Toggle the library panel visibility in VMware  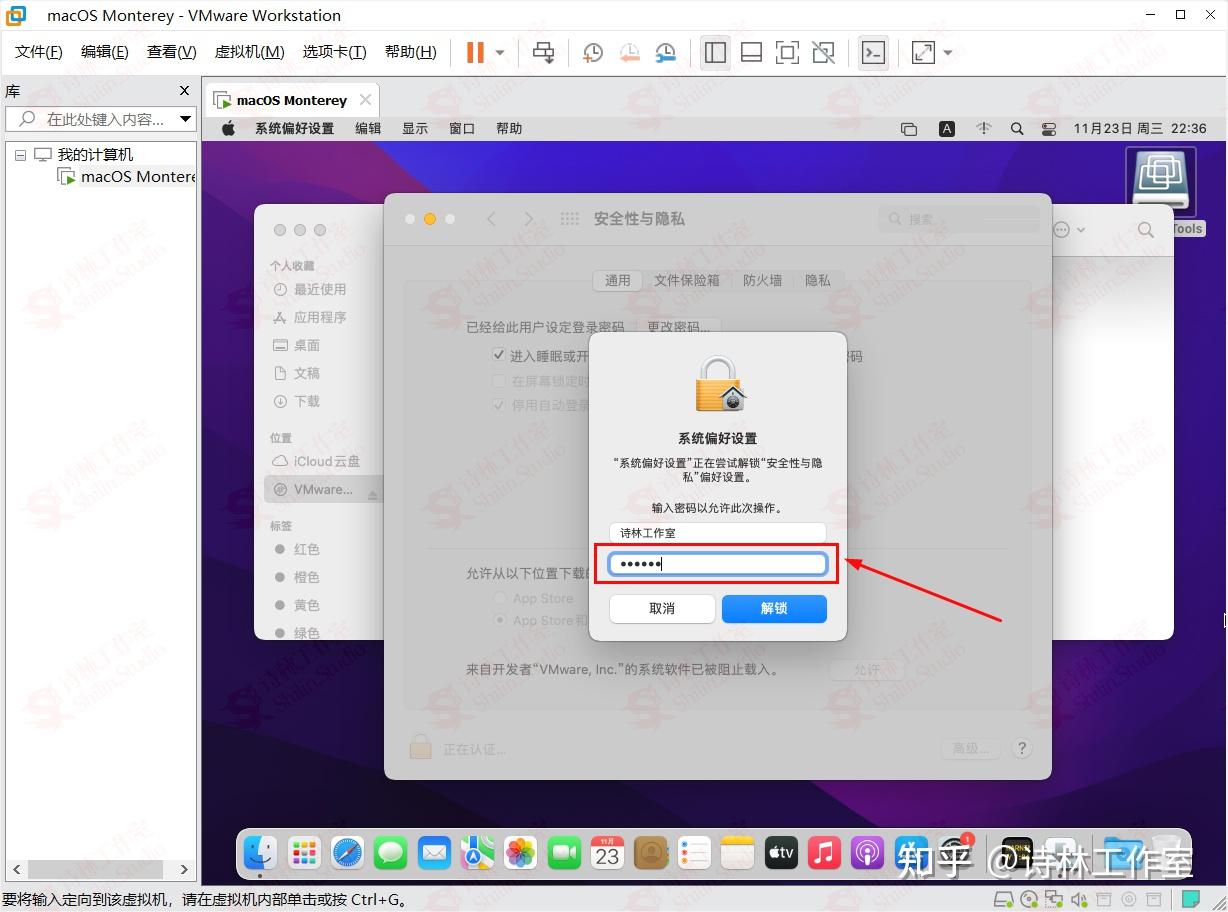click(x=715, y=52)
